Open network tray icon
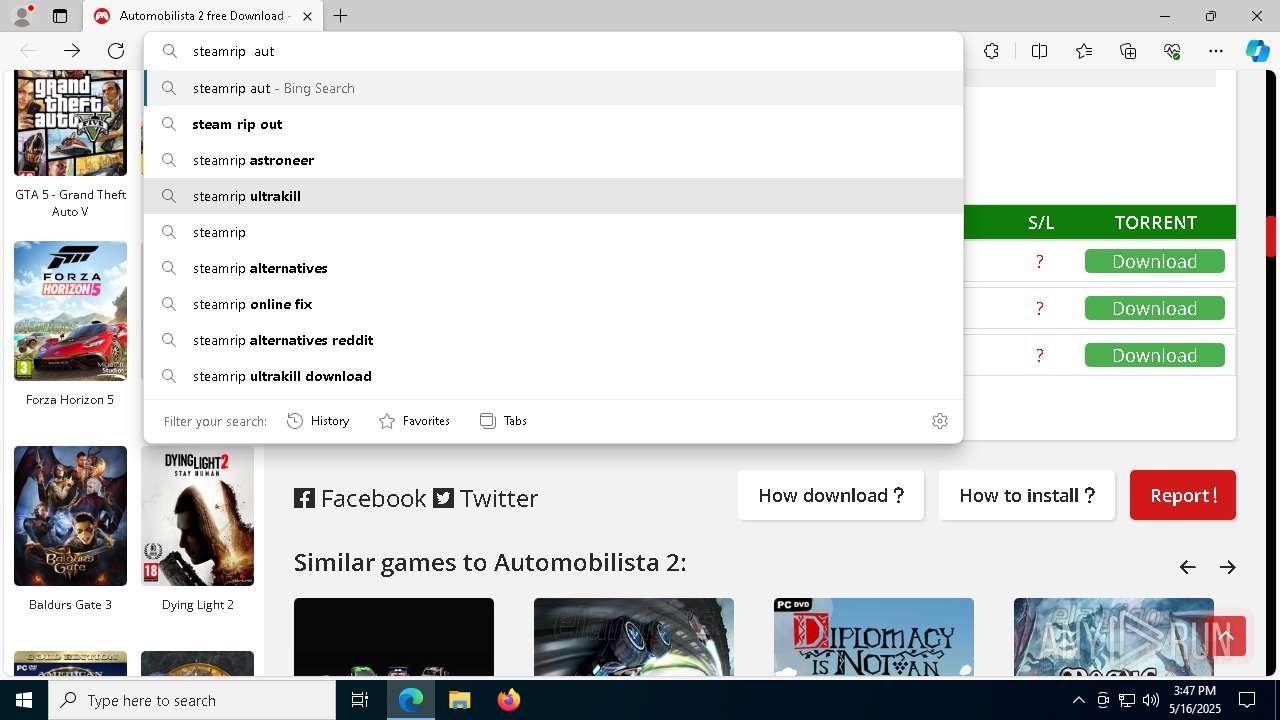The image size is (1280, 720). tap(1127, 700)
